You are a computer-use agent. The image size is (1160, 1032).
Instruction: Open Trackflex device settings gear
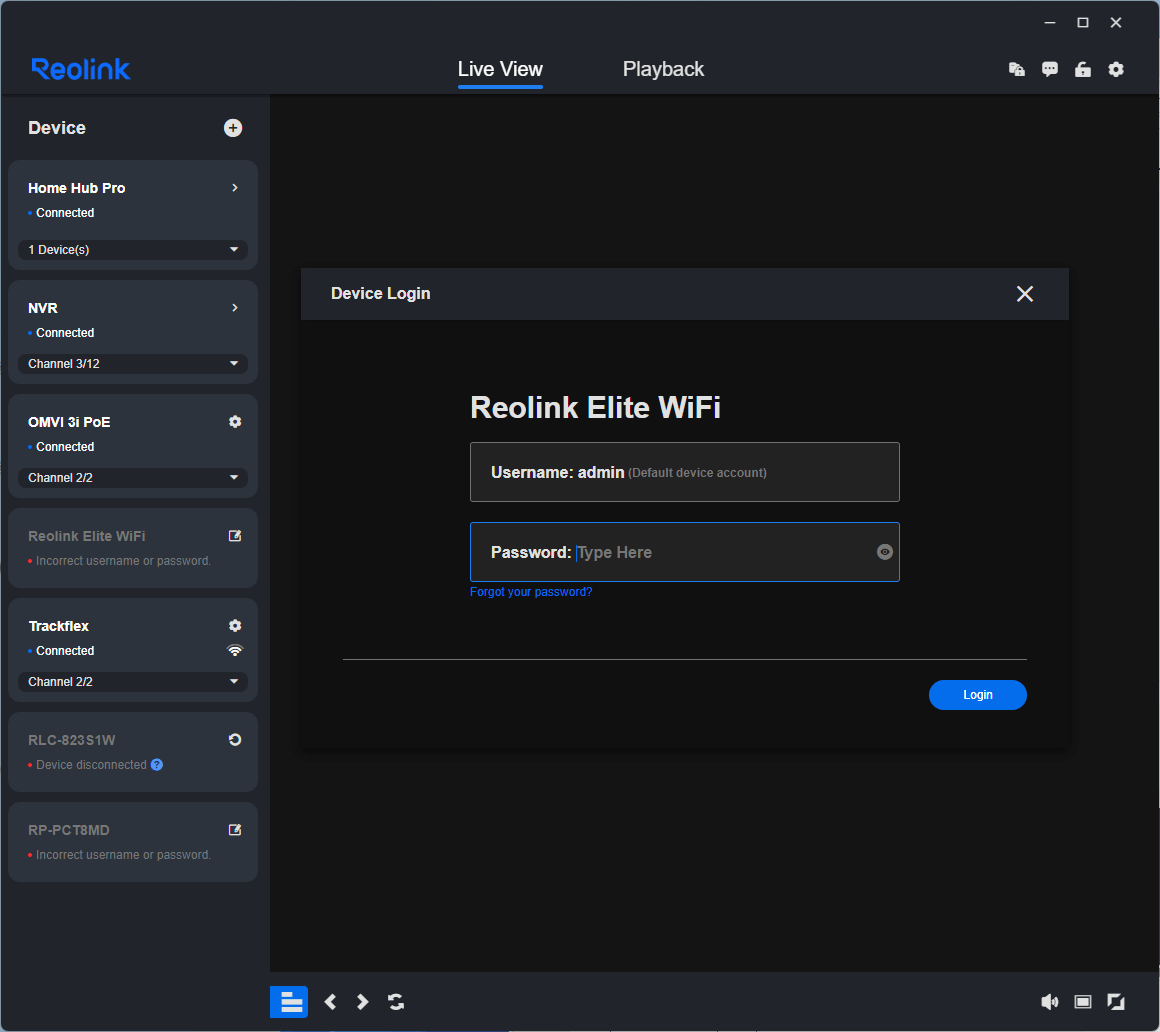click(235, 626)
